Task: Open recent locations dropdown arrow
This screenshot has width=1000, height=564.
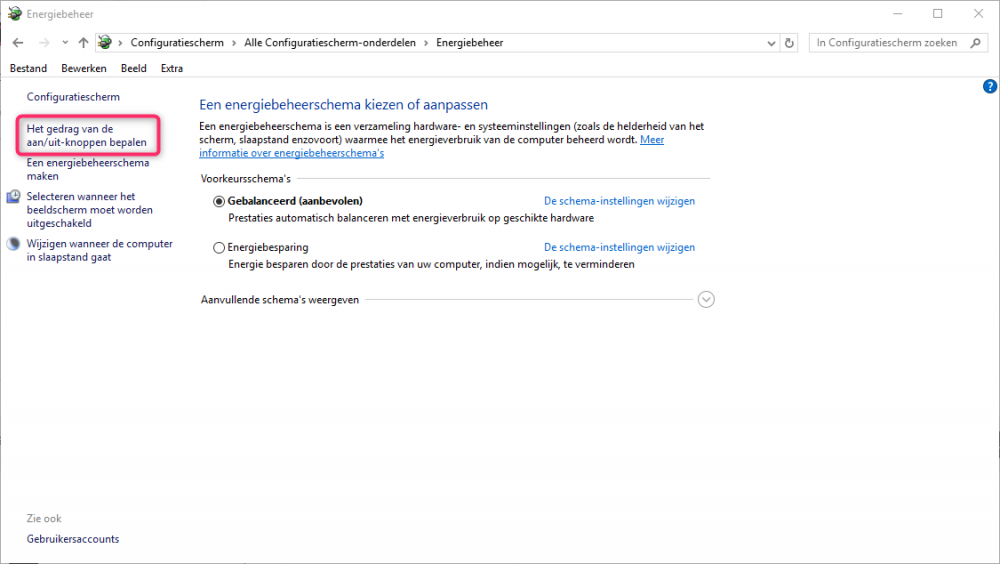Action: click(65, 43)
